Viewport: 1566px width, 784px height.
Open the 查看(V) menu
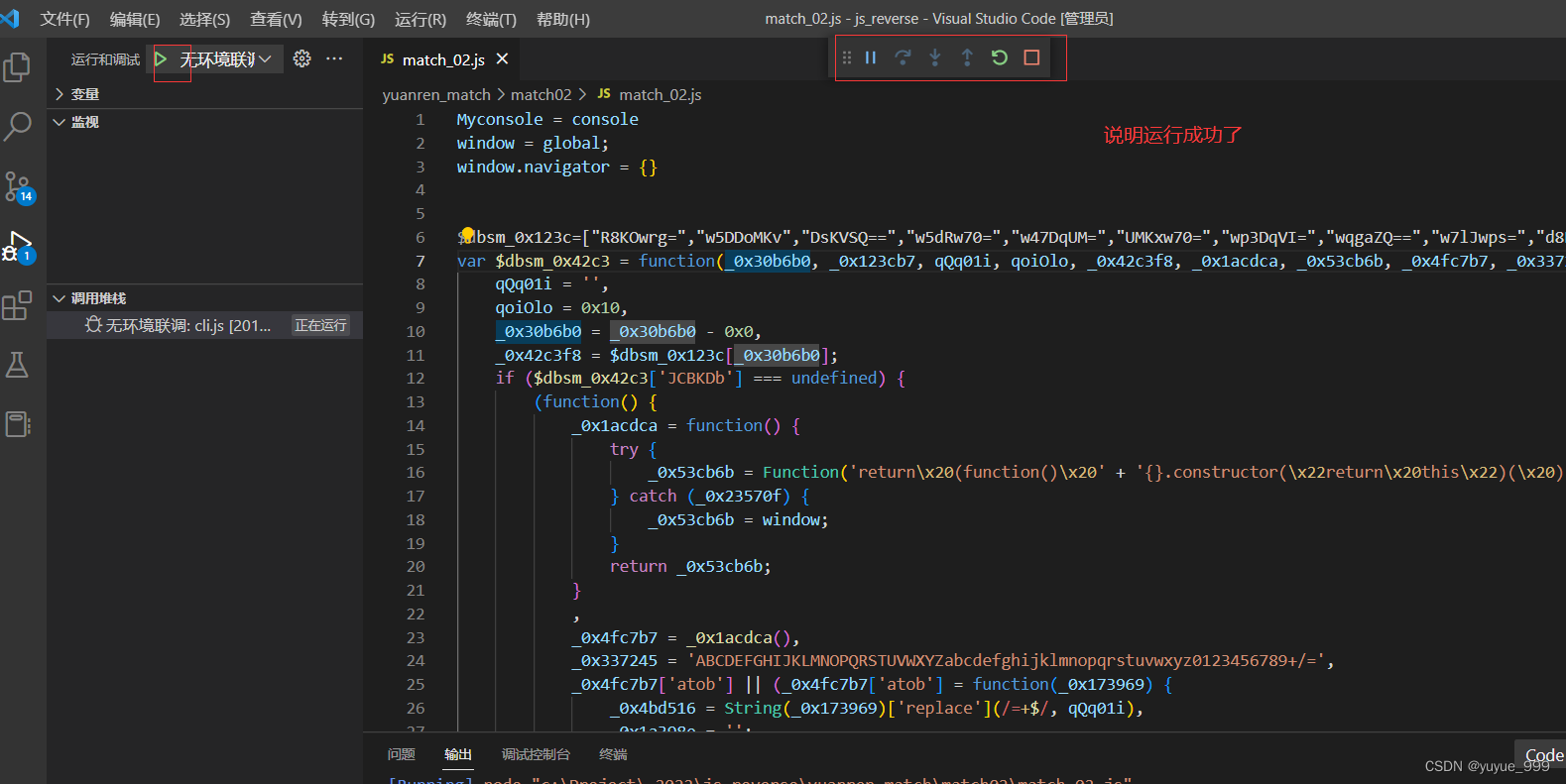tap(276, 19)
